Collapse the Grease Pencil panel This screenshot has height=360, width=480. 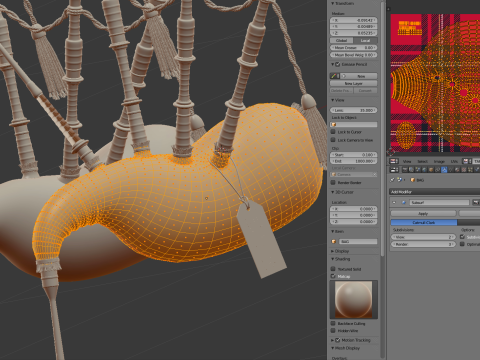[332, 64]
